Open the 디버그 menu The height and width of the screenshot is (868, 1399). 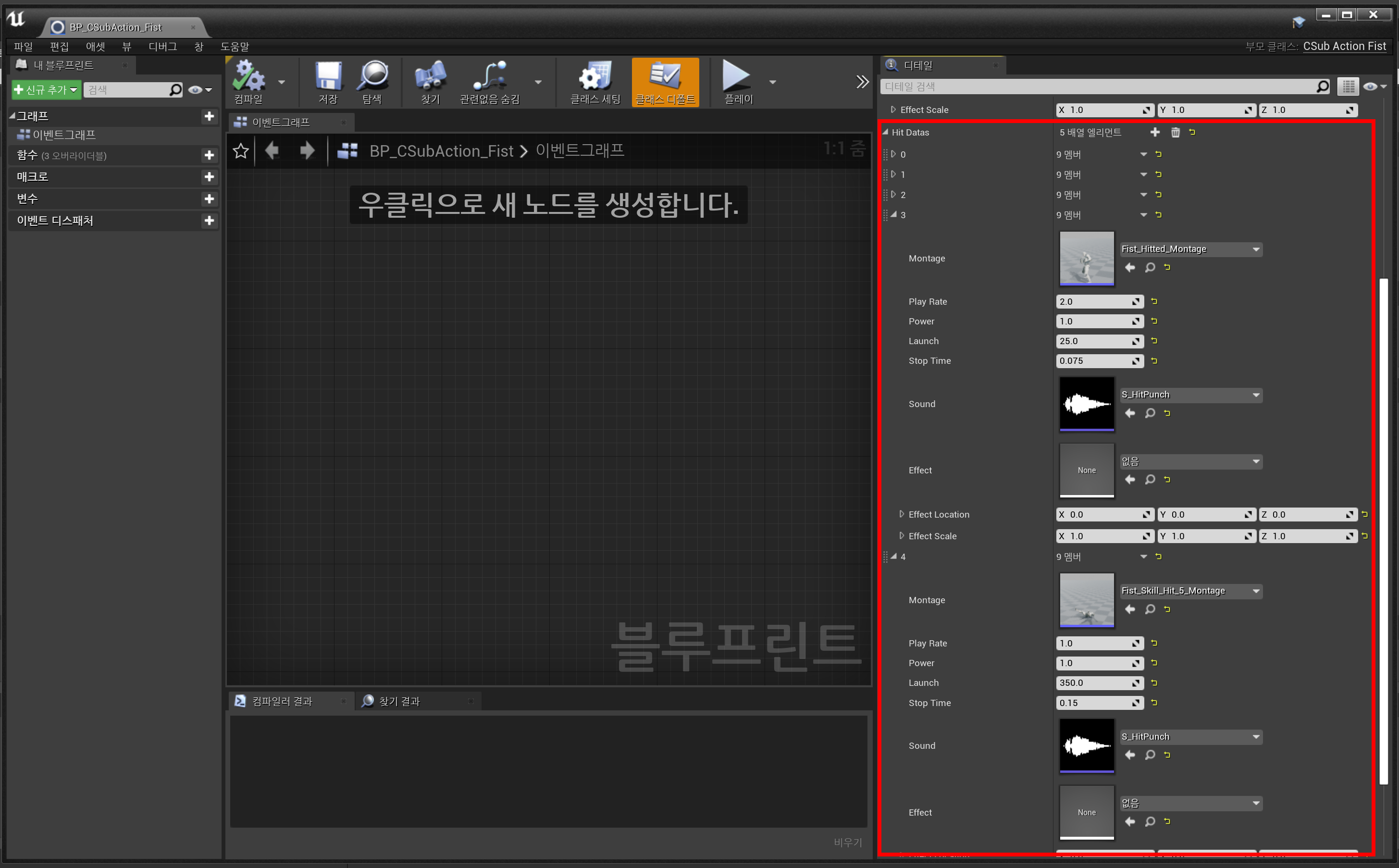point(162,47)
